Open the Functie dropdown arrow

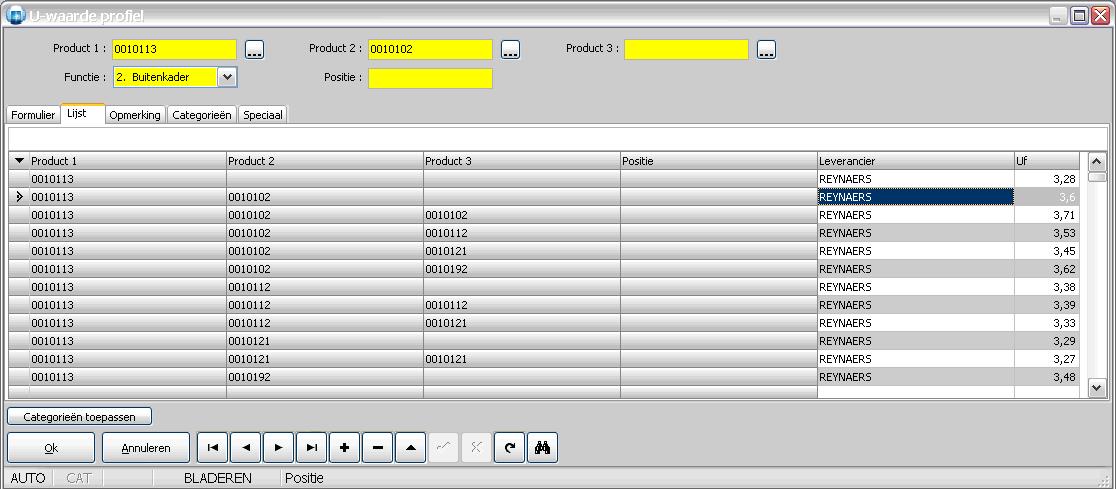coord(227,77)
